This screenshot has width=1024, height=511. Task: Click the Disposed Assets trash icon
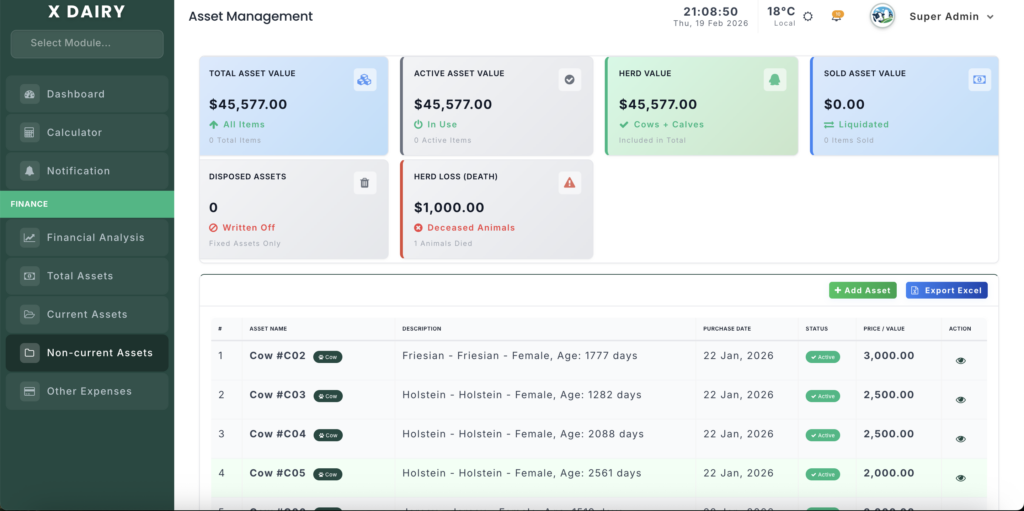point(364,182)
